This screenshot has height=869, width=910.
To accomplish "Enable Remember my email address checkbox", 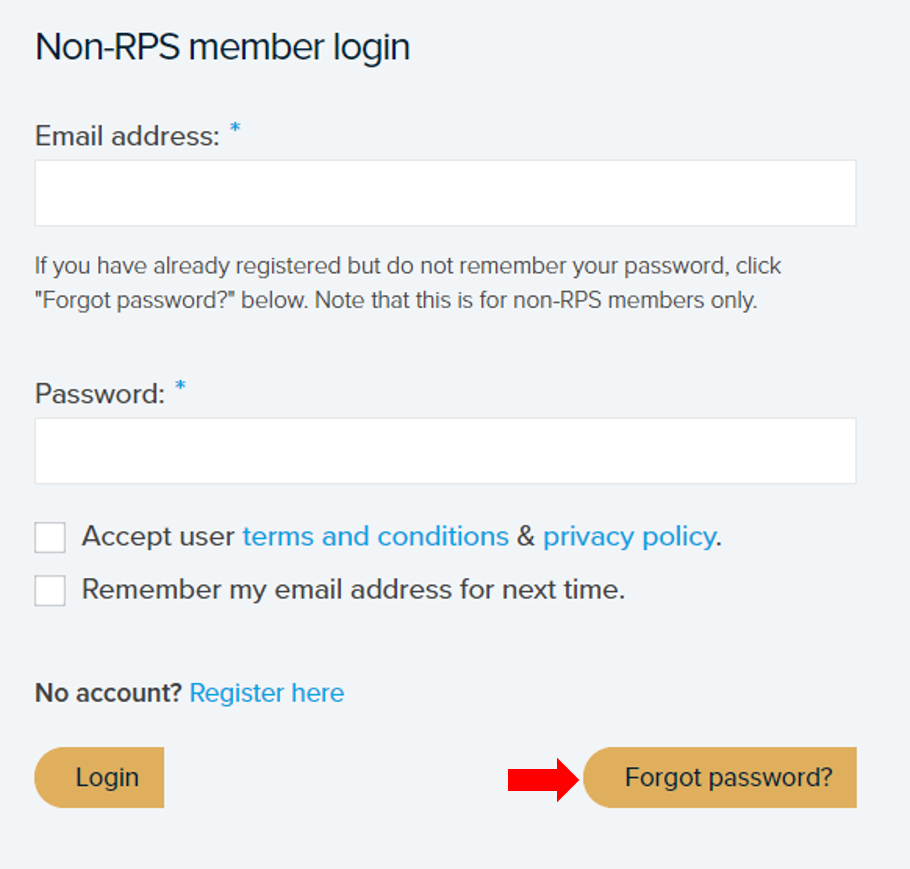I will (x=50, y=590).
